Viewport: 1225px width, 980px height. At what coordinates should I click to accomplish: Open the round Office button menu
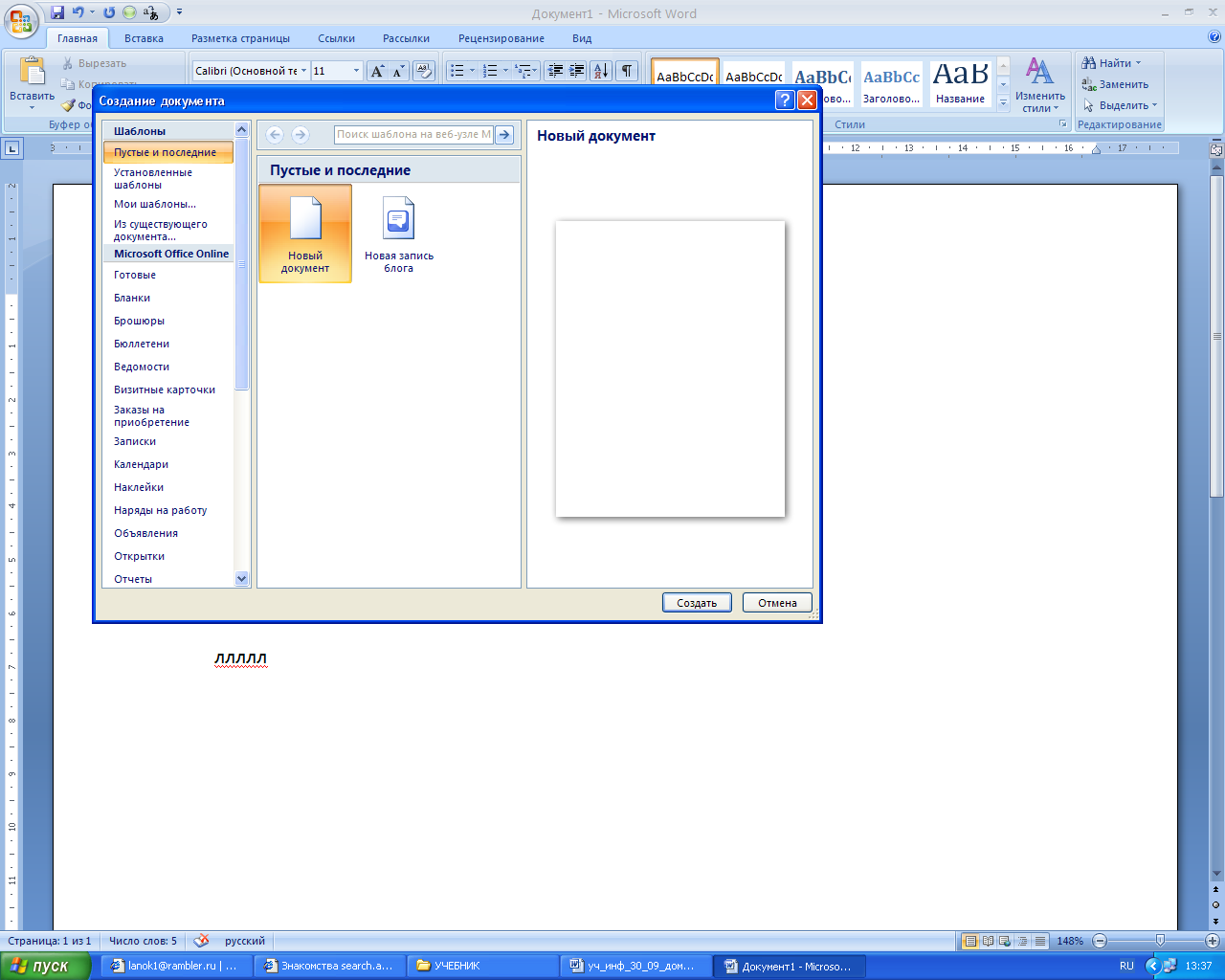[x=21, y=21]
